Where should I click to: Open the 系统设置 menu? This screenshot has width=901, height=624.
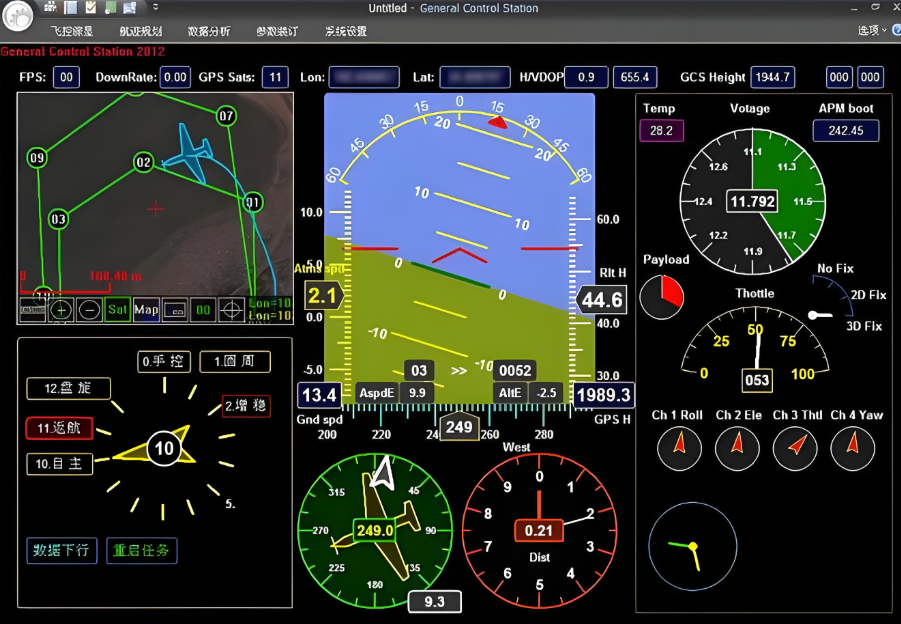point(346,31)
